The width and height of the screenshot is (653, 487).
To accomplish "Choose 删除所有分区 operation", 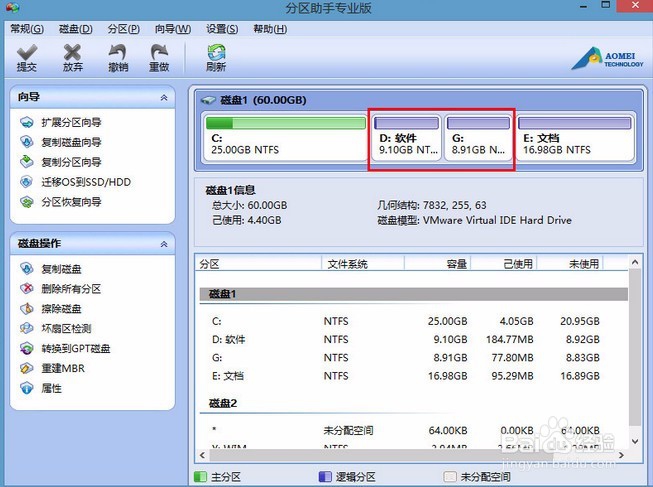I will 71,289.
